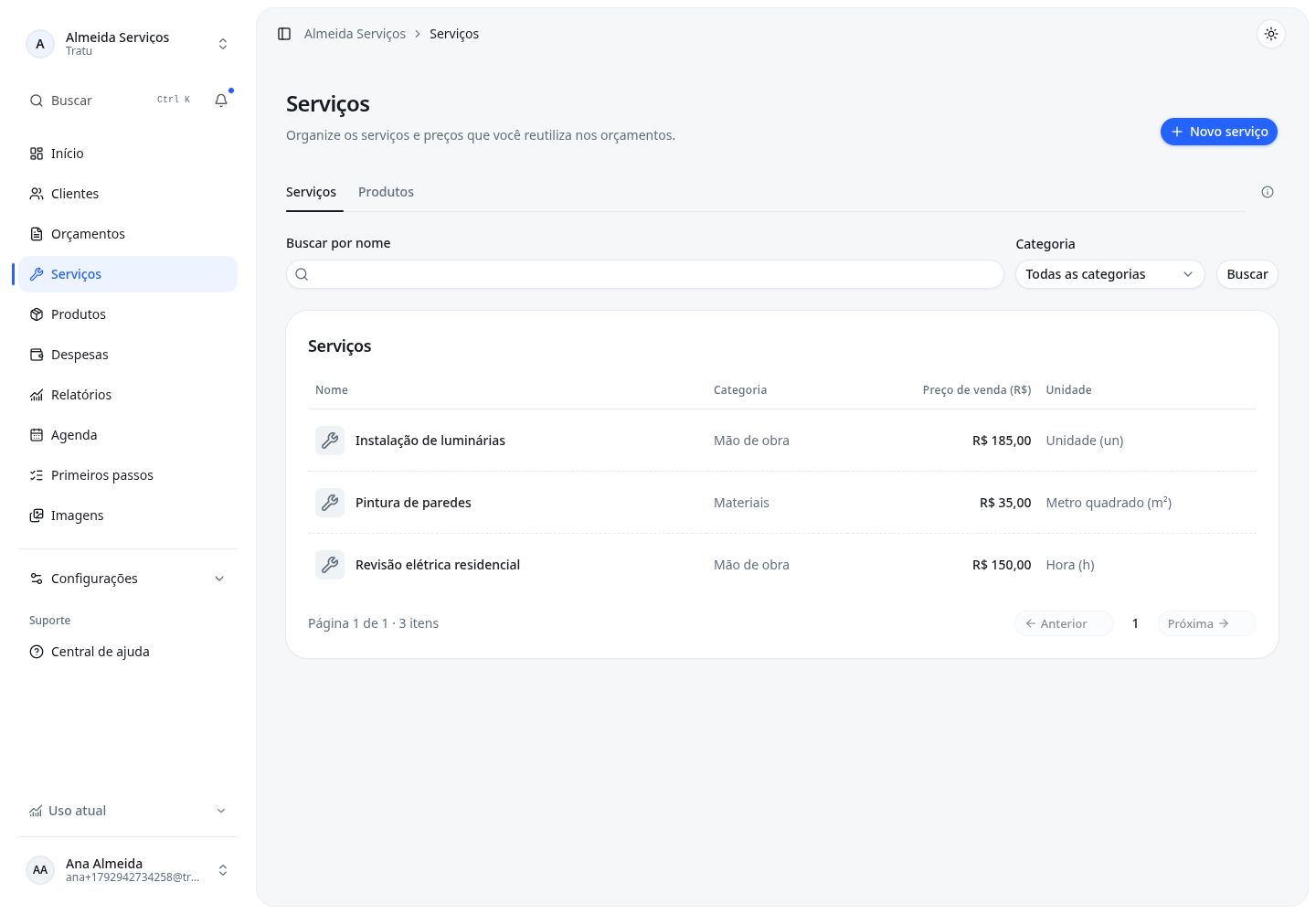Open Produtos in sidebar
The image size is (1316, 914).
point(128,314)
